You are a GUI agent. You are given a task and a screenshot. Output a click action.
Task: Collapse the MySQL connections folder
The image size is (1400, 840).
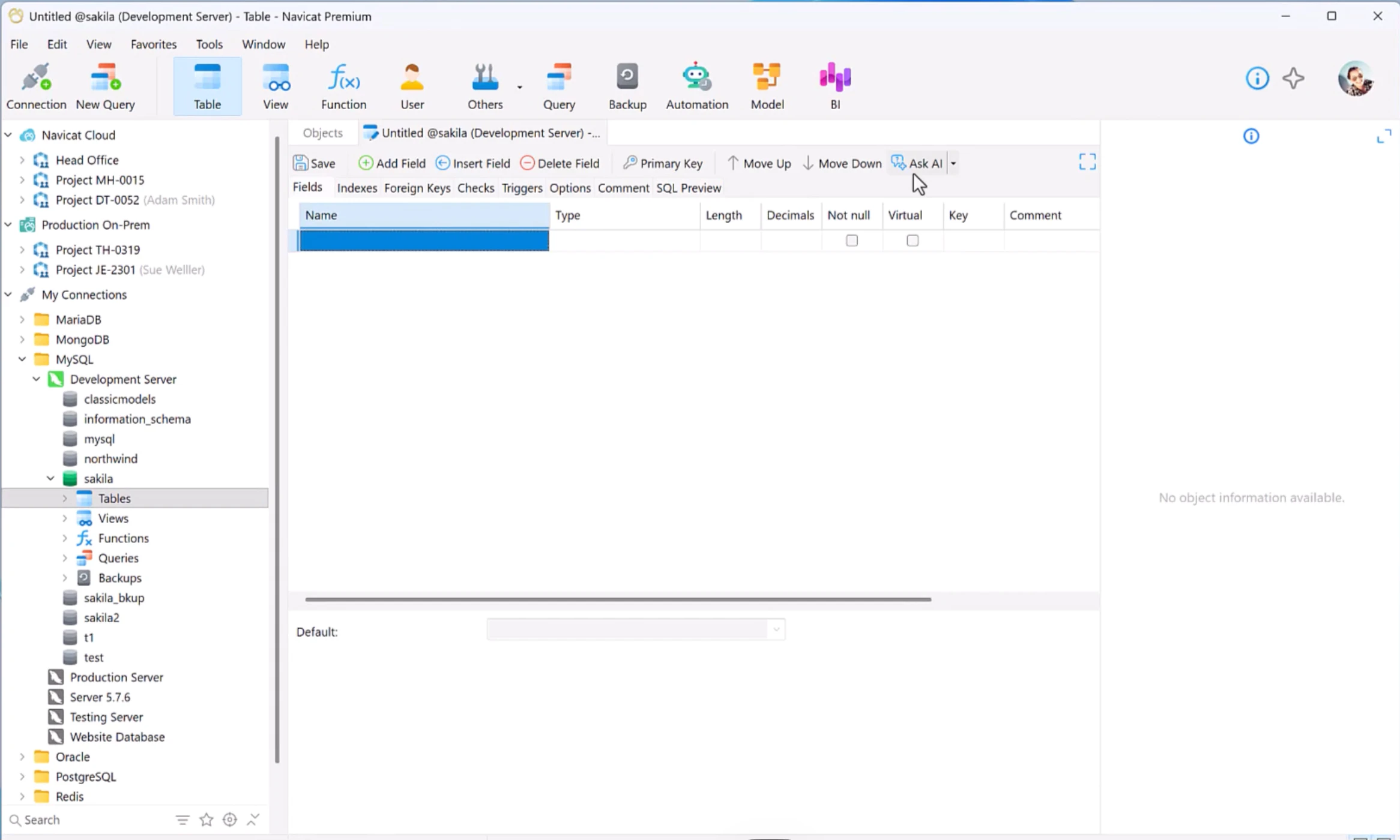[x=22, y=359]
